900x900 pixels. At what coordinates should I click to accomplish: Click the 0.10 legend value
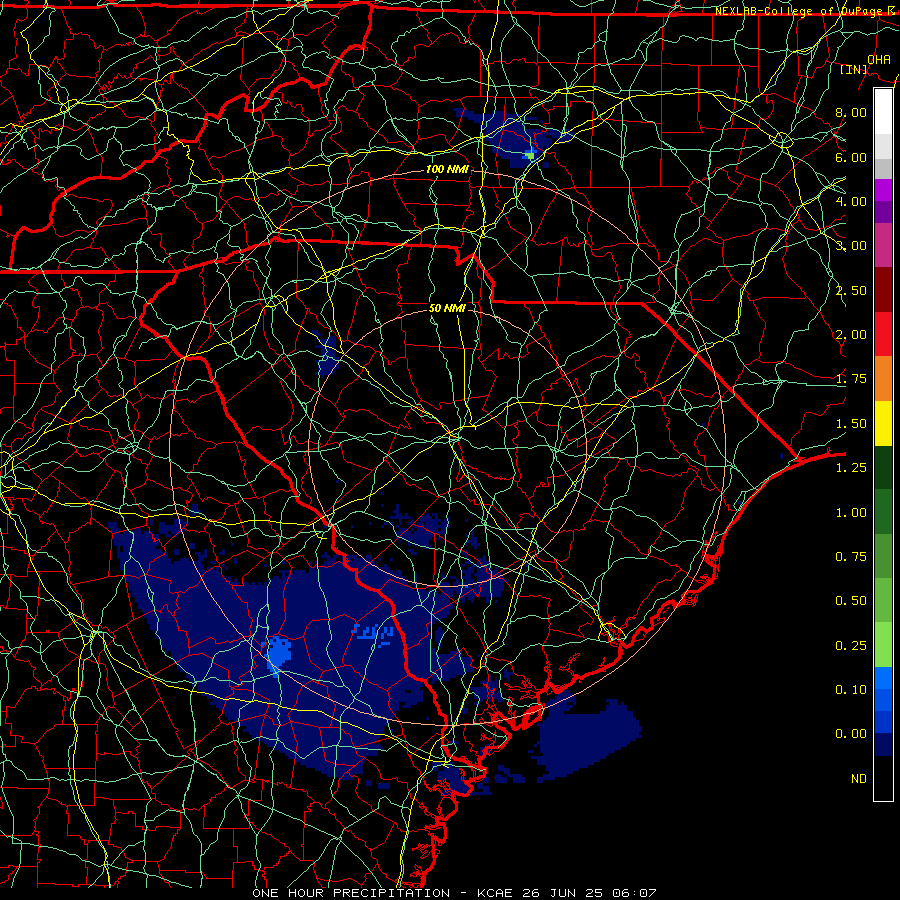[851, 690]
